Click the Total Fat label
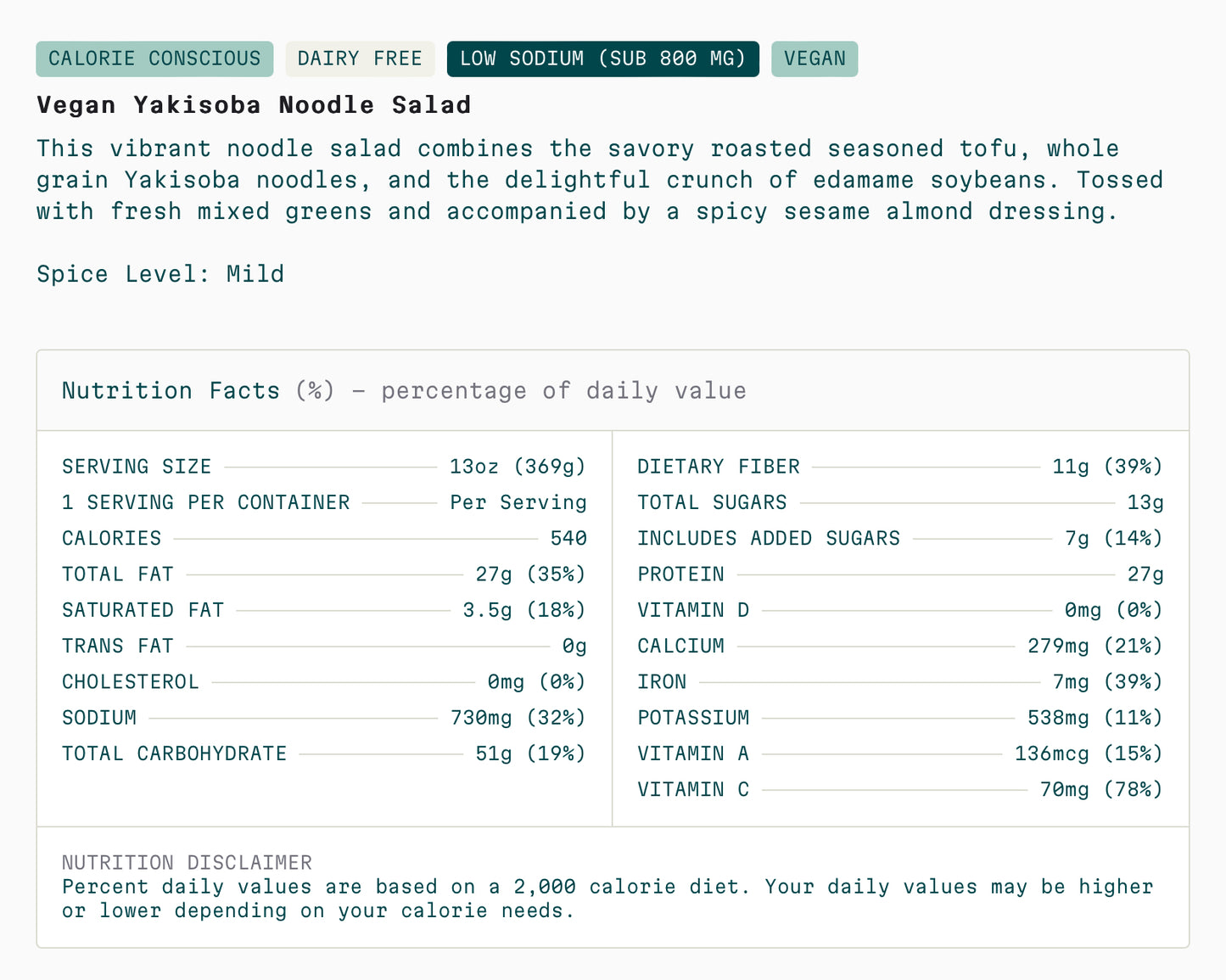Screen dimensions: 1226x980 pos(118,574)
